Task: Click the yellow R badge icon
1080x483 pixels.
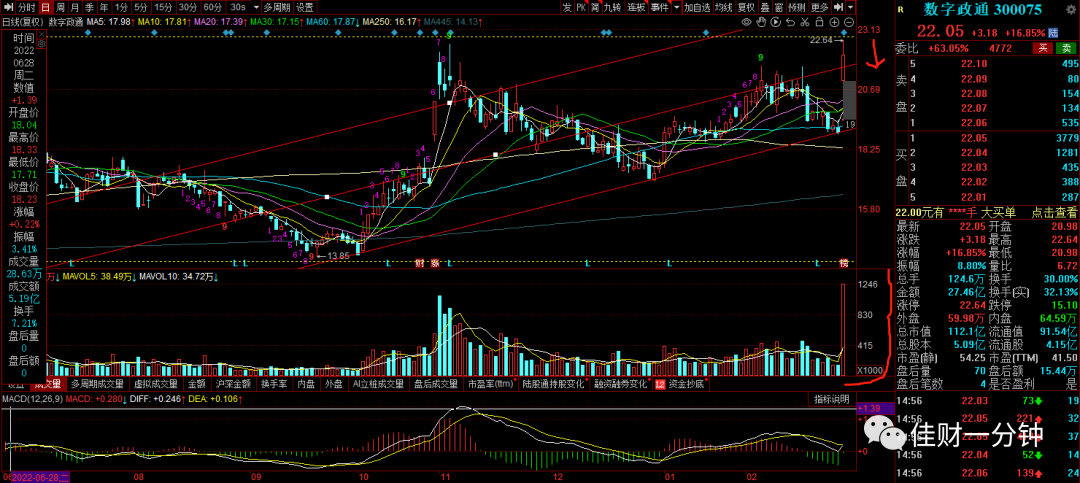Action: [x=902, y=10]
